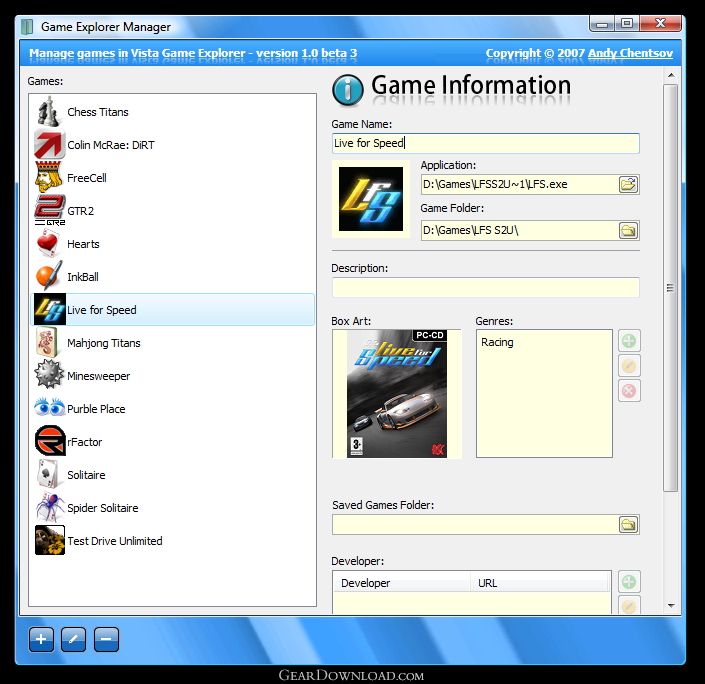705x684 pixels.
Task: Open the Andy Chentsov link
Action: click(x=630, y=53)
